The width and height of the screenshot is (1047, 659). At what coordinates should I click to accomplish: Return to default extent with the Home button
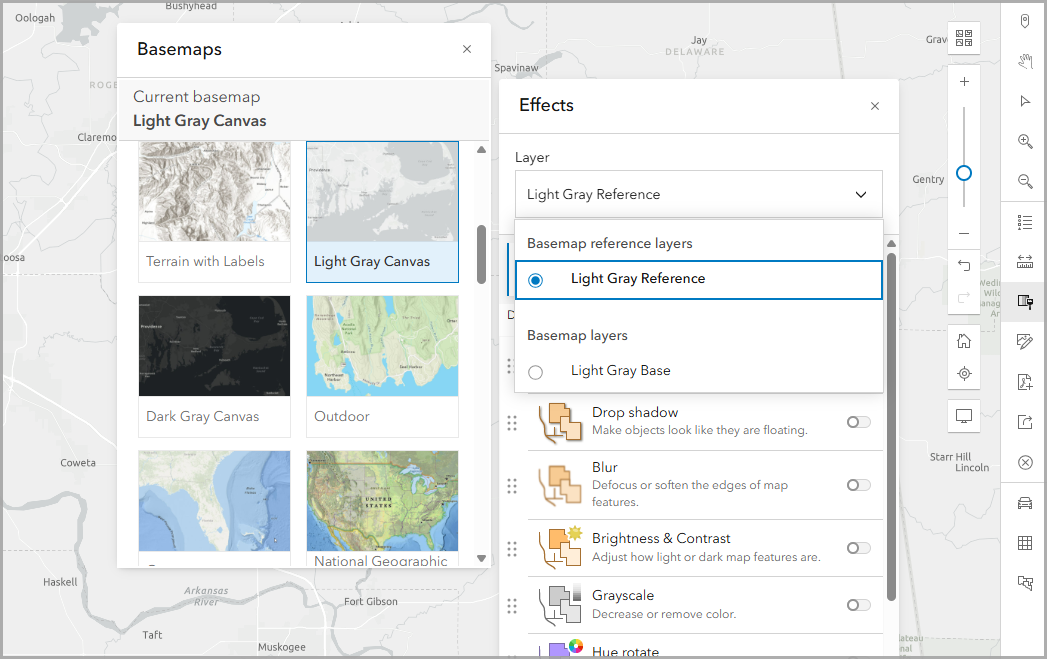[x=963, y=340]
